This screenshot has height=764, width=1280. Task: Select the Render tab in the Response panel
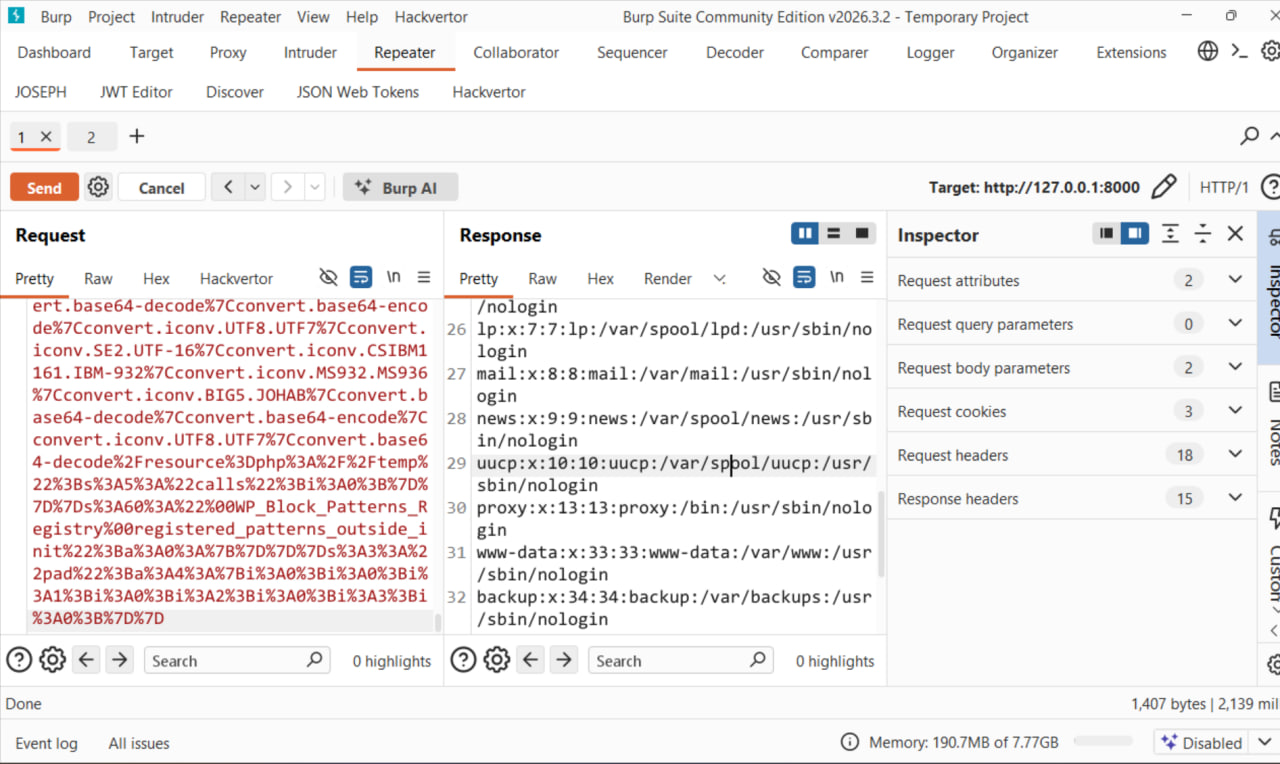pos(668,279)
